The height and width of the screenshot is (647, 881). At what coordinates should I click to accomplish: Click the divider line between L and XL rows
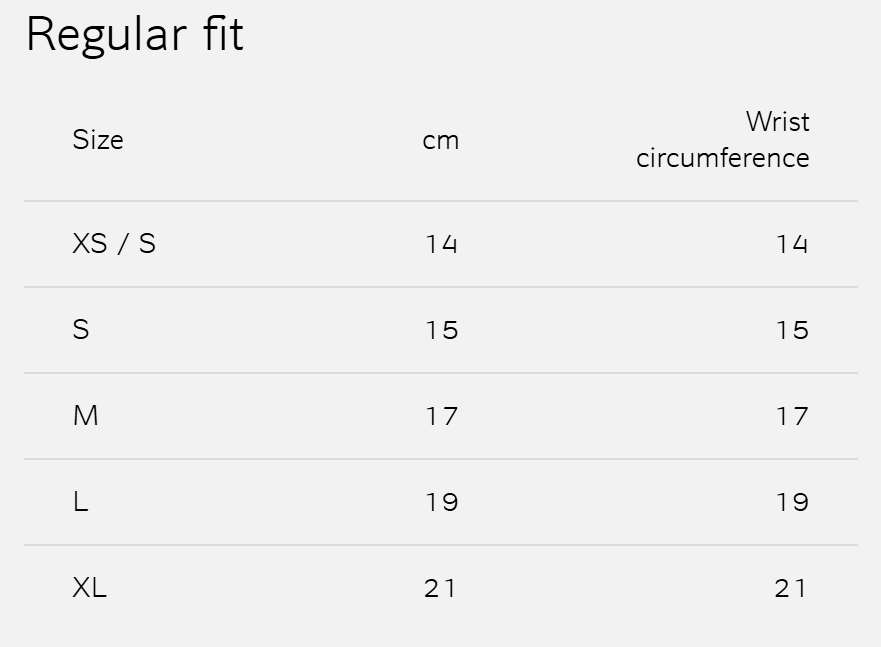pyautogui.click(x=441, y=545)
